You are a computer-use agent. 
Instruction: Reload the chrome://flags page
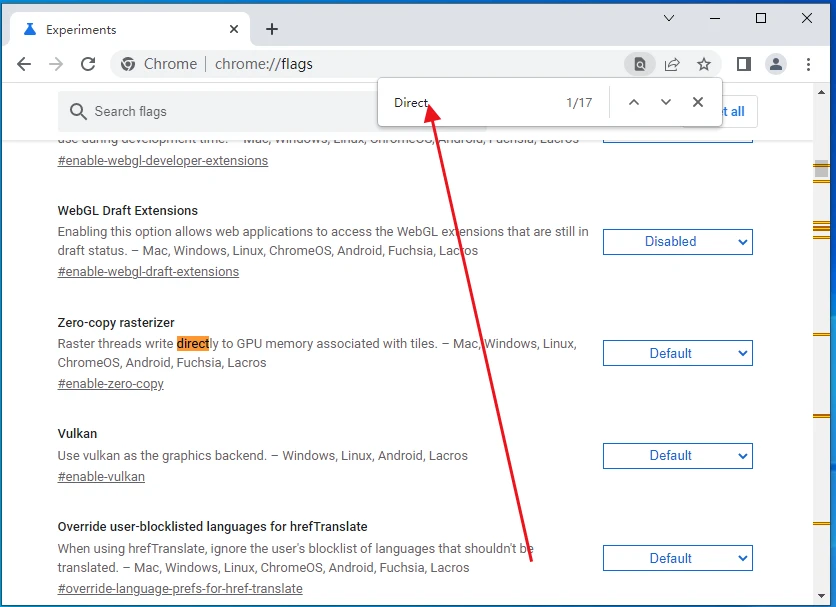click(88, 64)
